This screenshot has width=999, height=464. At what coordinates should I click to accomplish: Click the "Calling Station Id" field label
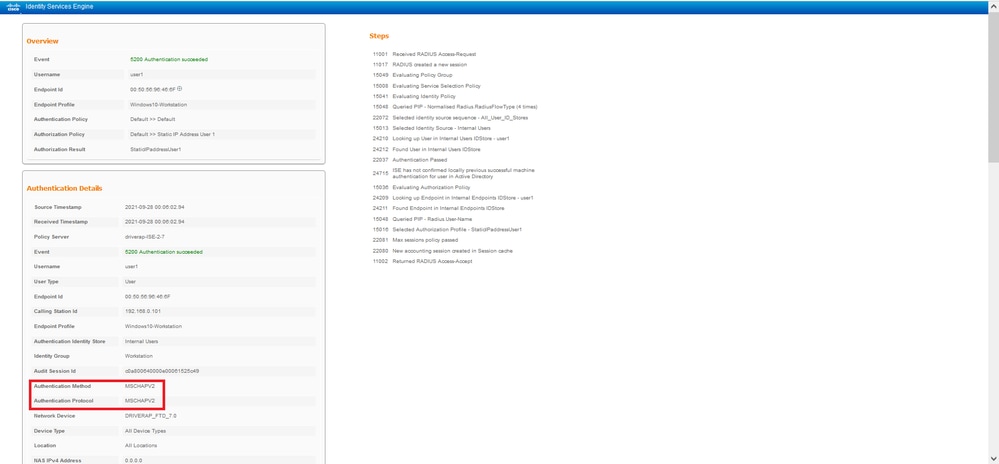click(x=55, y=311)
